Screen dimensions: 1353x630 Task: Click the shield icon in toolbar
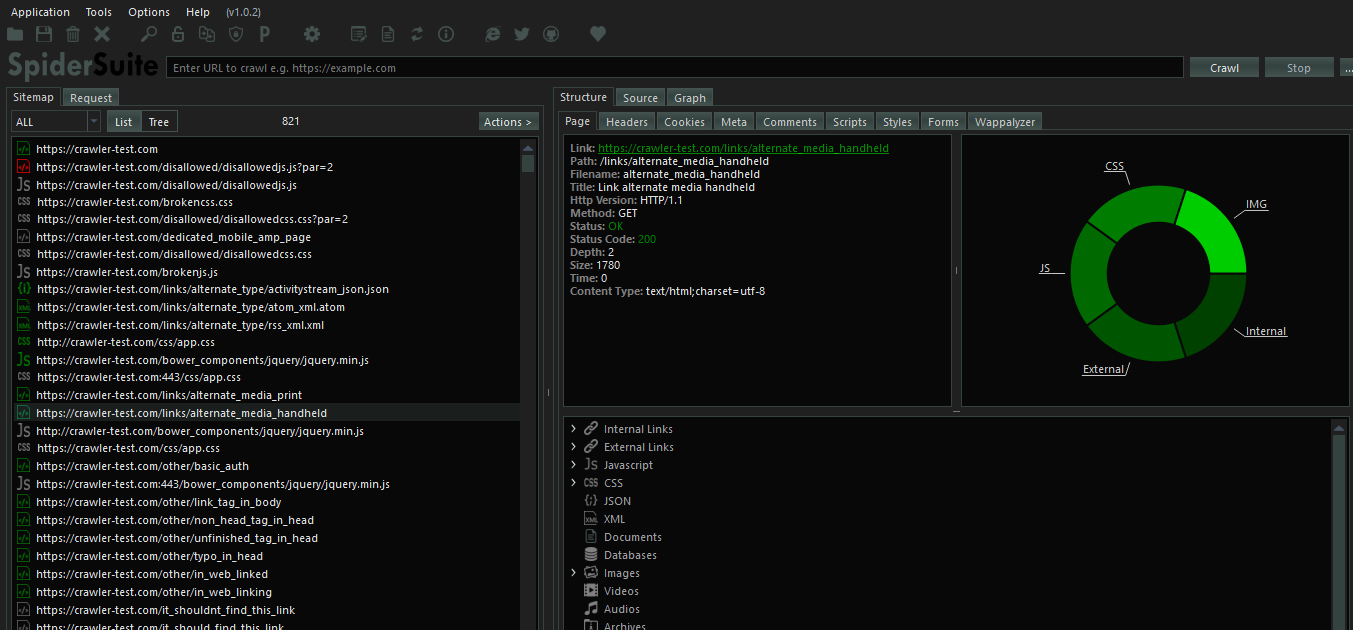tap(236, 35)
